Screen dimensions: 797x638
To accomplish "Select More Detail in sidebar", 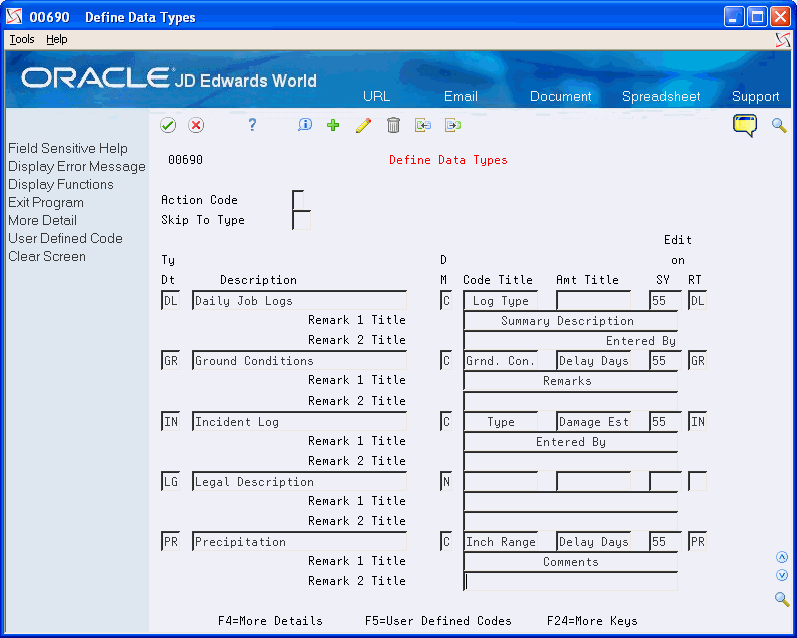I will (x=42, y=220).
